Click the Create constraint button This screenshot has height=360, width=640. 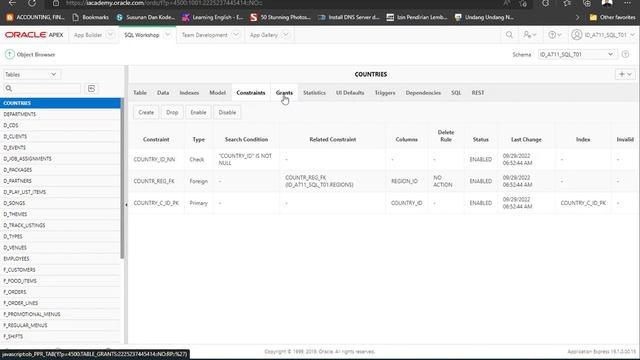pyautogui.click(x=146, y=112)
